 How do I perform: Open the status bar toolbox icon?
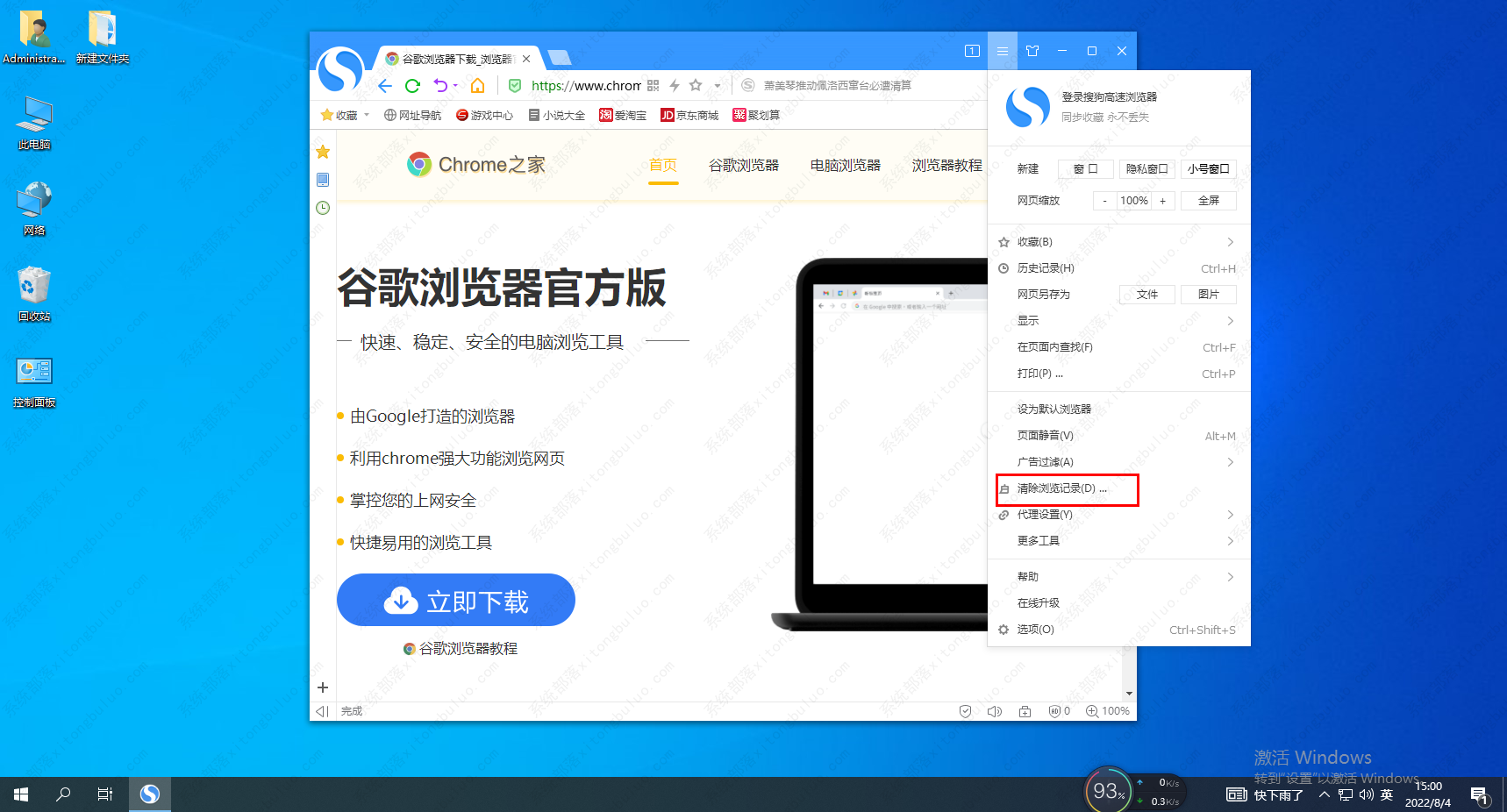pyautogui.click(x=1025, y=711)
